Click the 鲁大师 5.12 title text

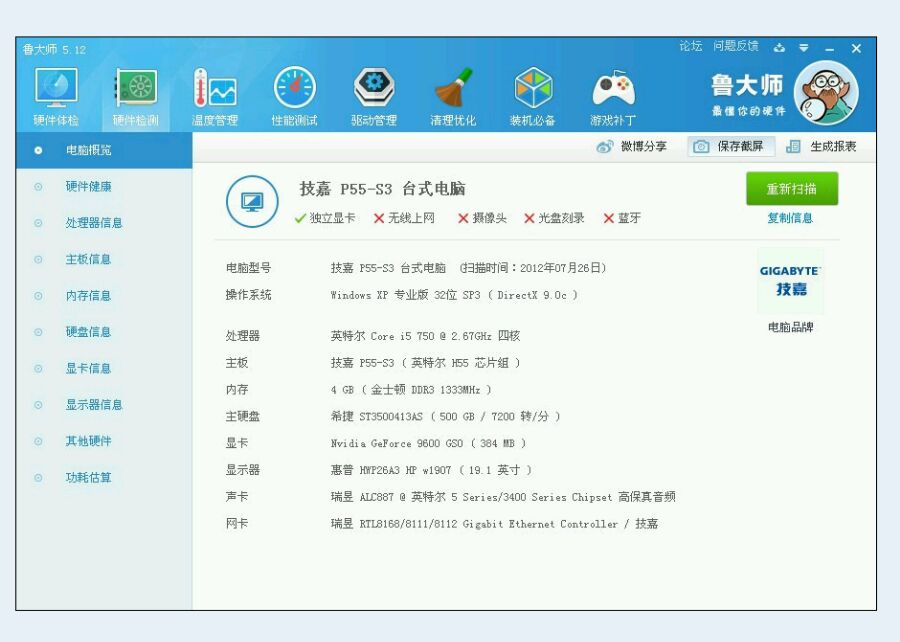(55, 49)
